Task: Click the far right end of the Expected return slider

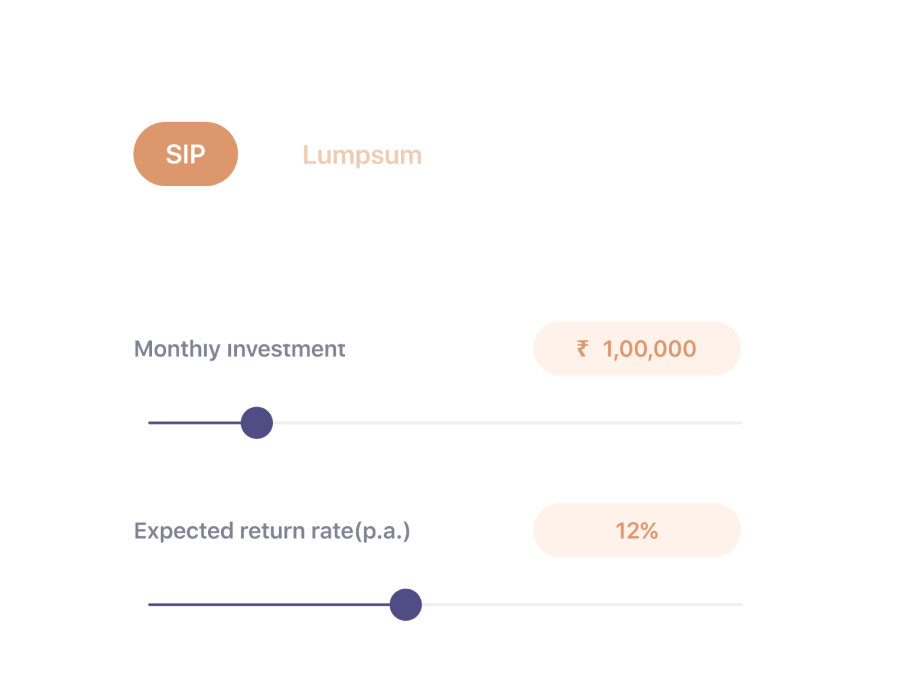Action: (x=739, y=605)
